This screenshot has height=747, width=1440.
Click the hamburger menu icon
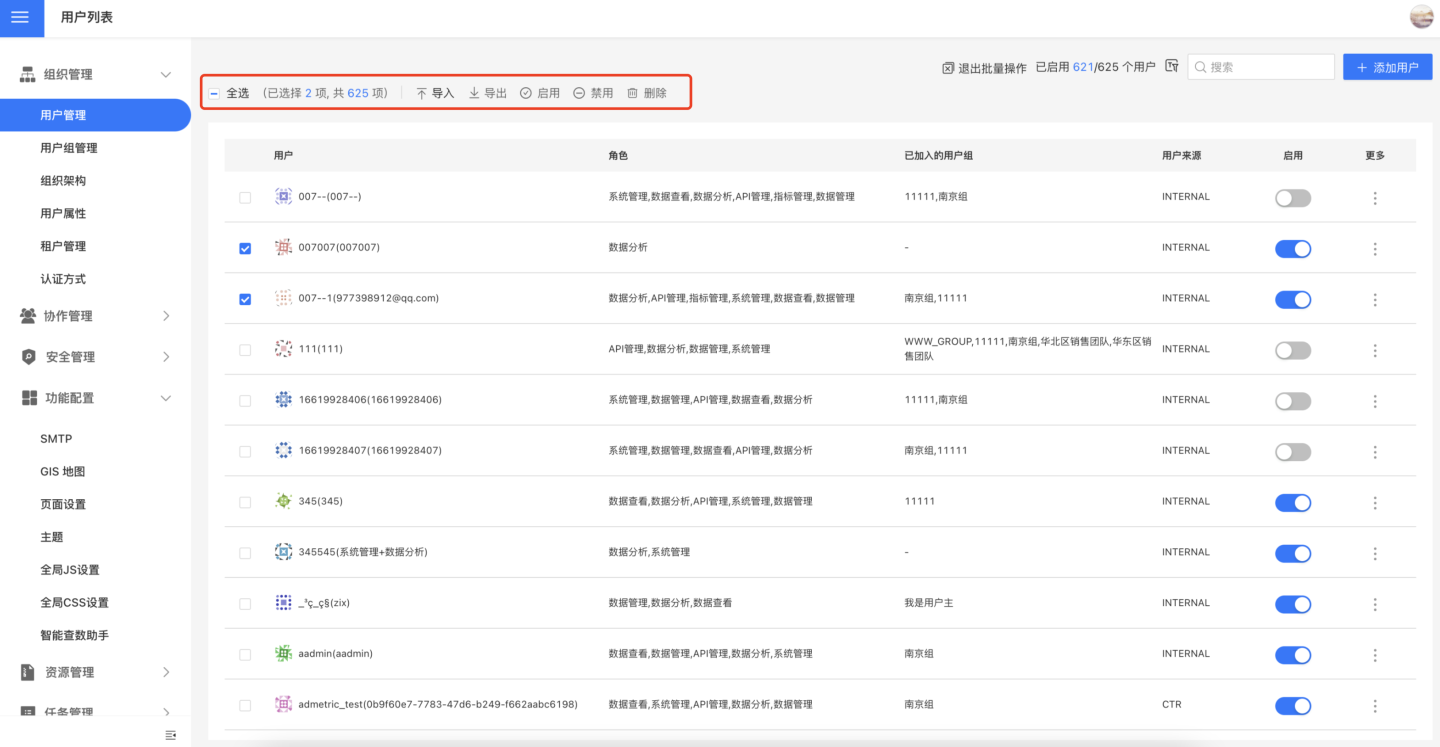[20, 17]
